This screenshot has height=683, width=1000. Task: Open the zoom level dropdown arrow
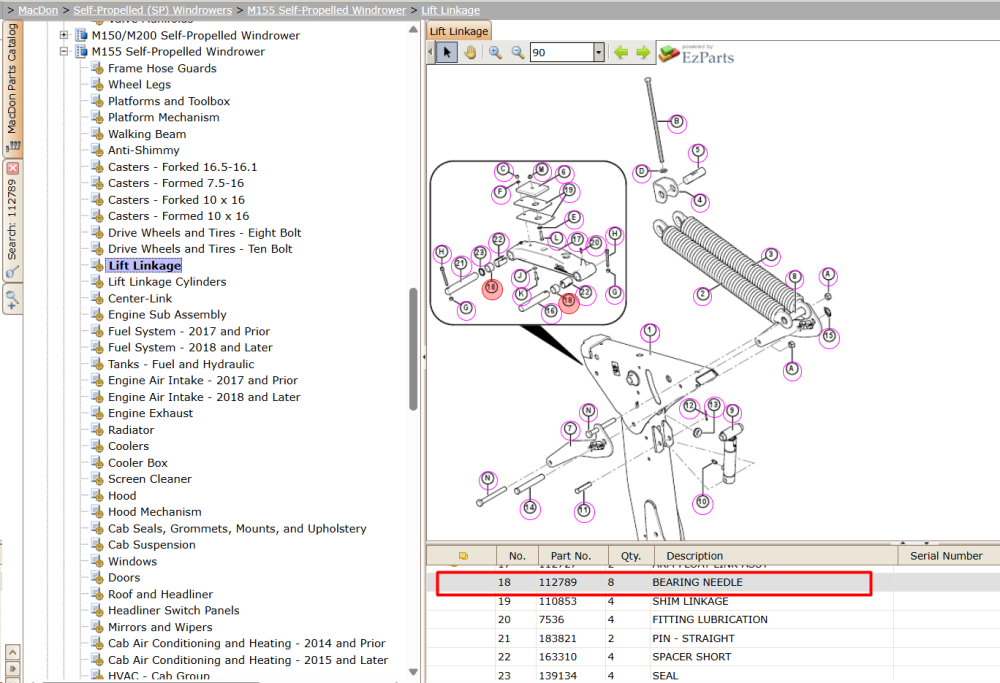coord(598,52)
